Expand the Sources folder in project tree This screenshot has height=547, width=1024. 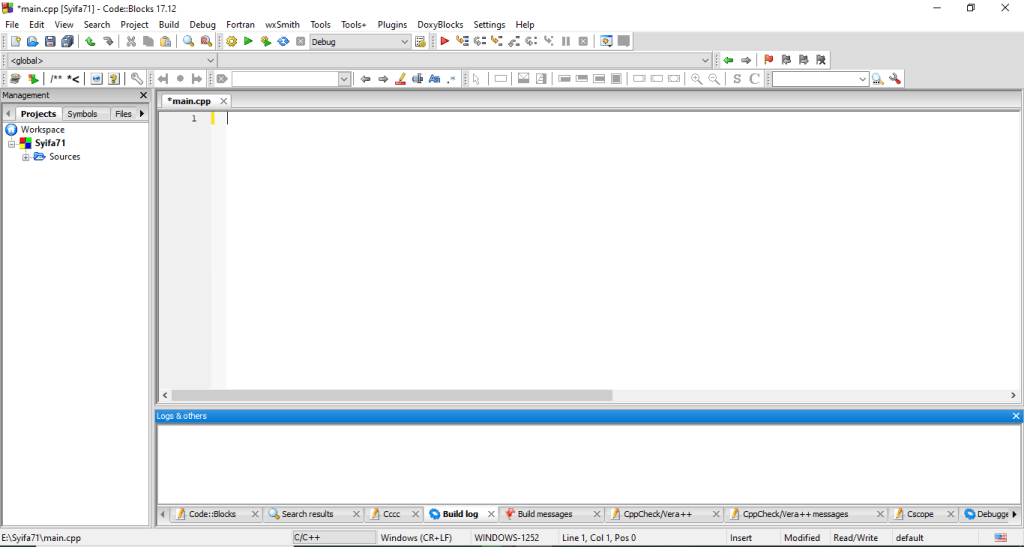(26, 157)
